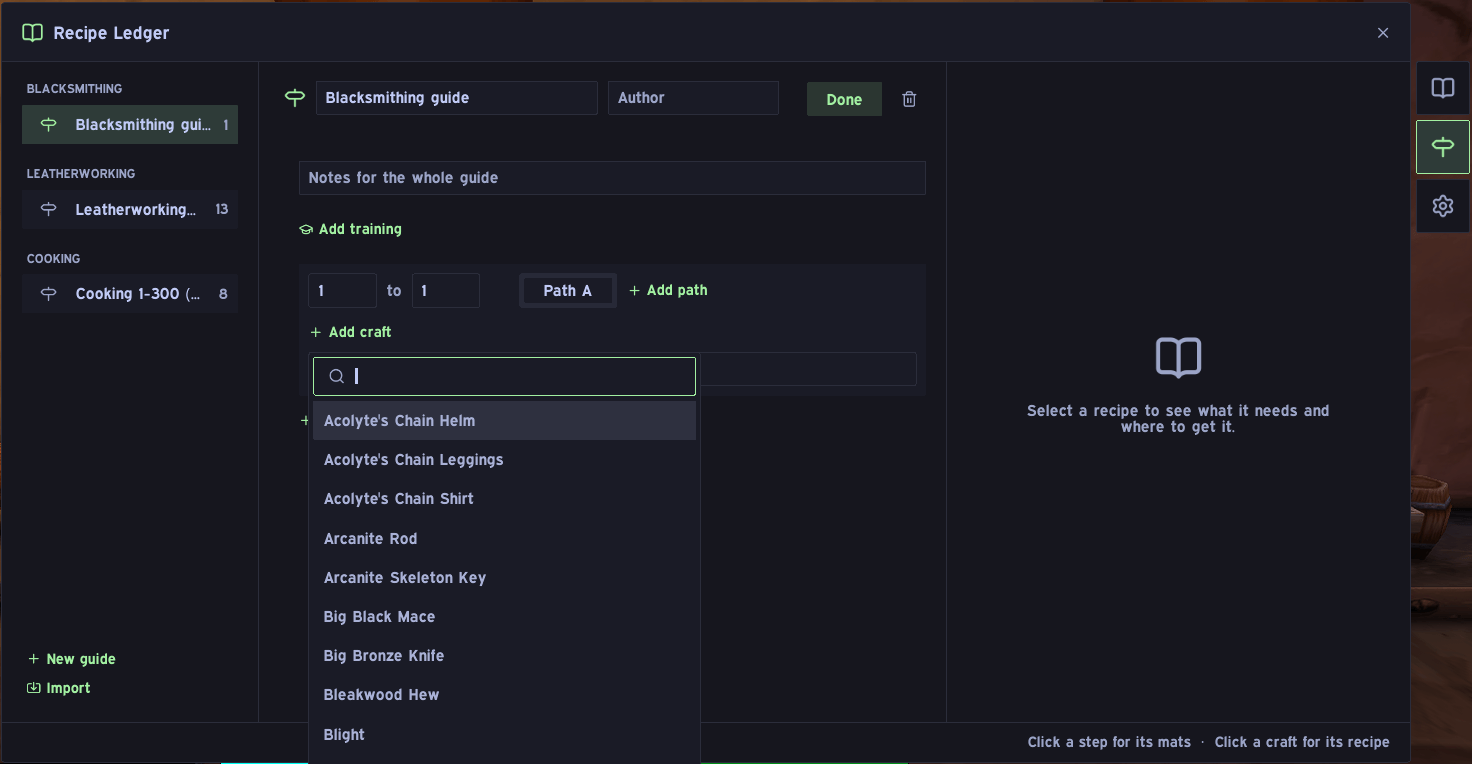Choose Acolyte's Chain Helm from the list
The image size is (1472, 764).
coord(504,421)
